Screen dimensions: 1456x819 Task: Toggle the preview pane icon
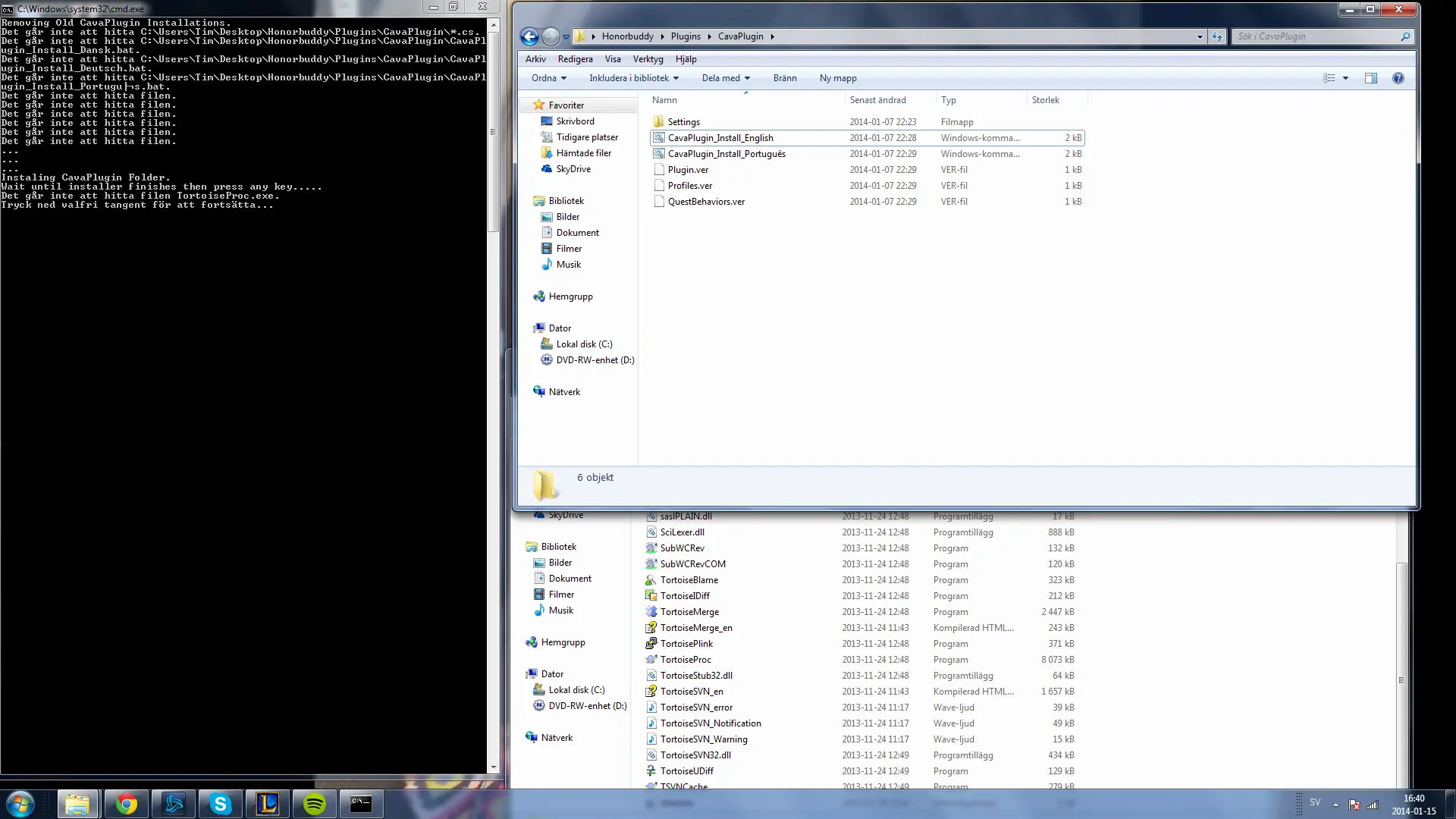[x=1370, y=78]
